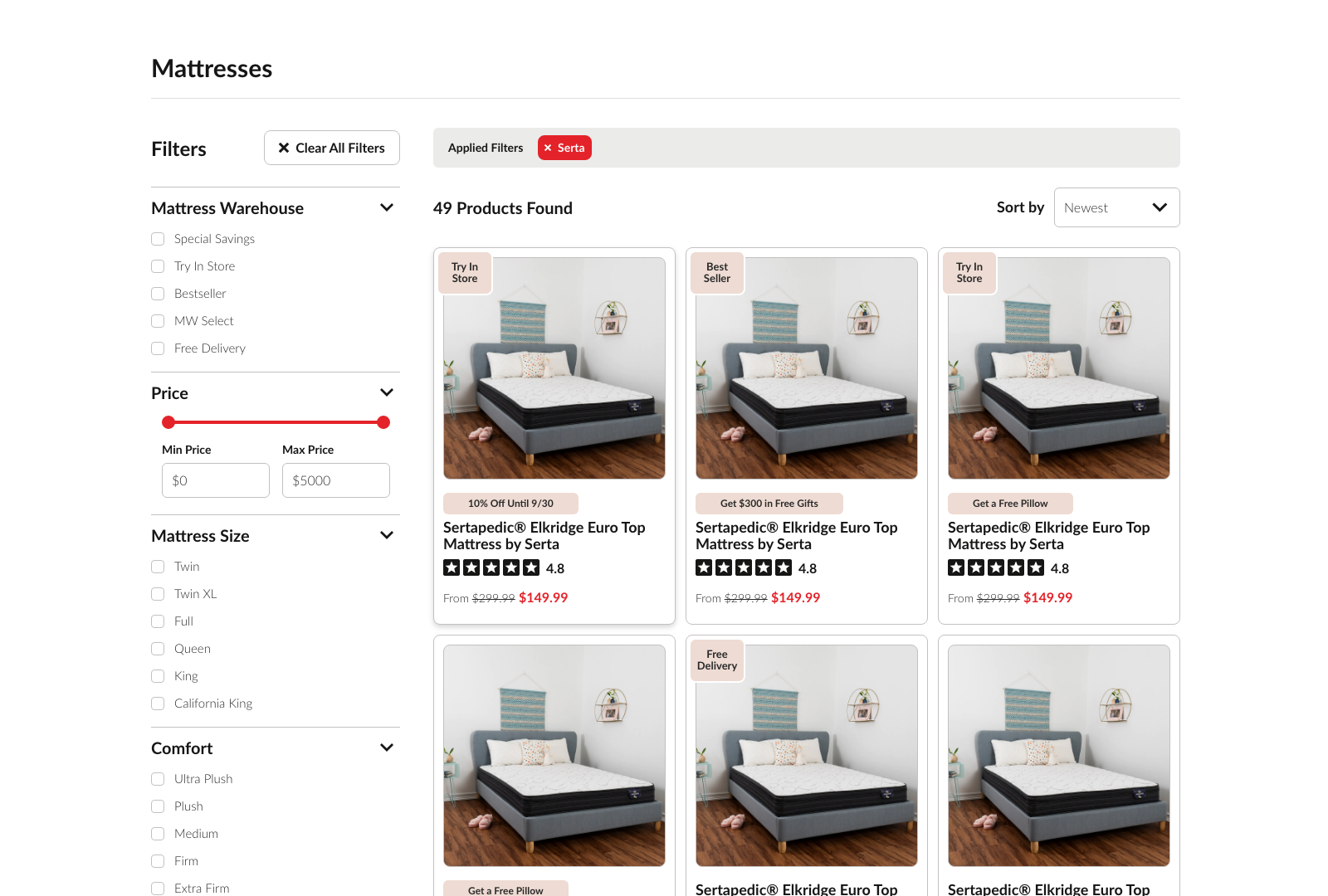This screenshot has height=896, width=1328.
Task: Tick the Bestseller checkbox
Action: [158, 294]
